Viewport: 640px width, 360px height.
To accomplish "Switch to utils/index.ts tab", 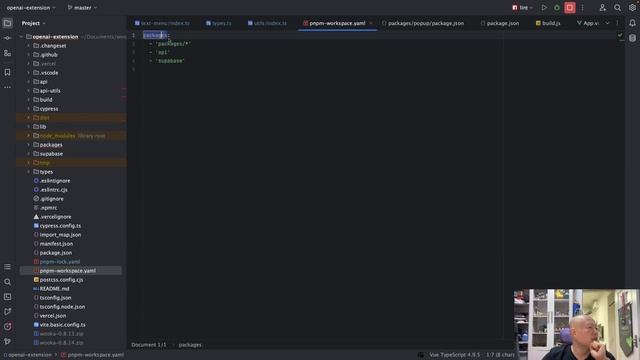I will point(267,23).
